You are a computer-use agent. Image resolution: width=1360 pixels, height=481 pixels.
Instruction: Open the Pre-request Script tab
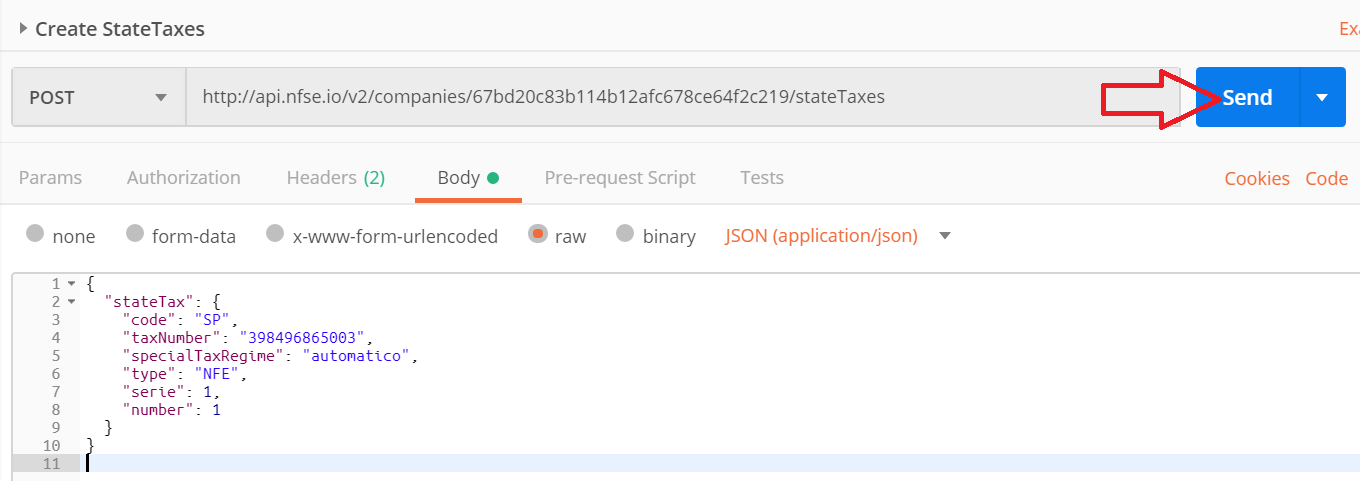point(620,178)
